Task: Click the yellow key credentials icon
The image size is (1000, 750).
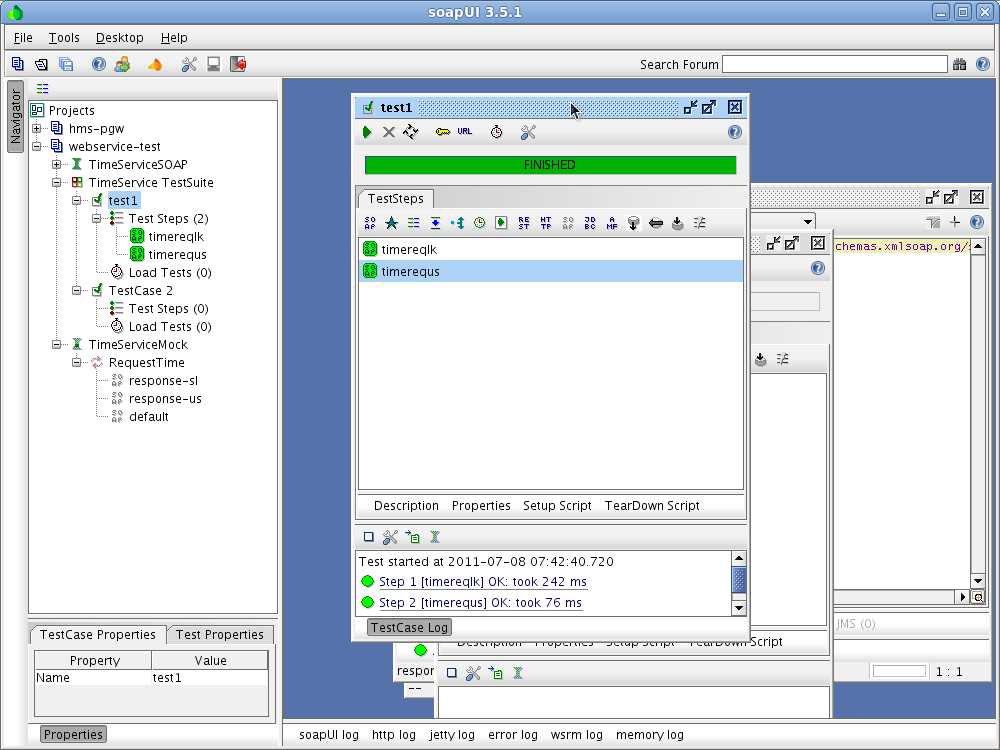Action: (443, 132)
